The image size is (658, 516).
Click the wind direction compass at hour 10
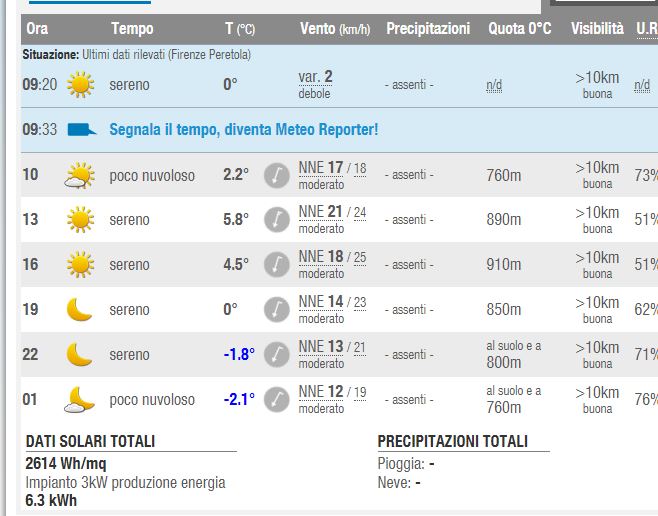pos(277,176)
